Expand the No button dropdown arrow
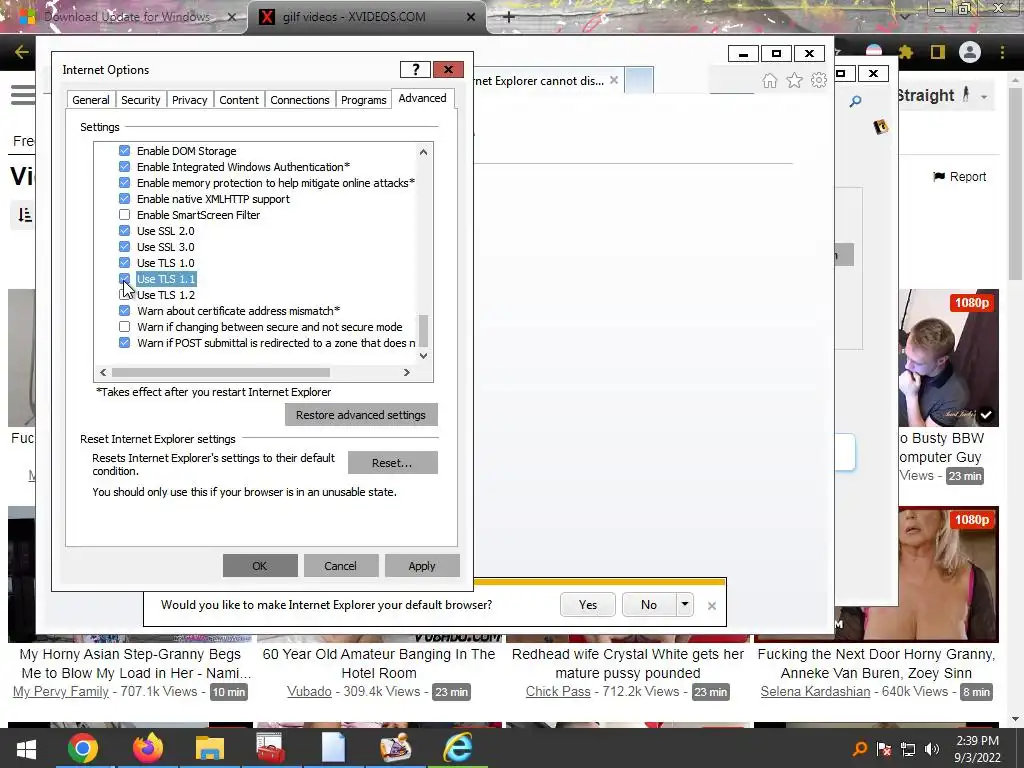This screenshot has height=768, width=1024. coord(684,605)
